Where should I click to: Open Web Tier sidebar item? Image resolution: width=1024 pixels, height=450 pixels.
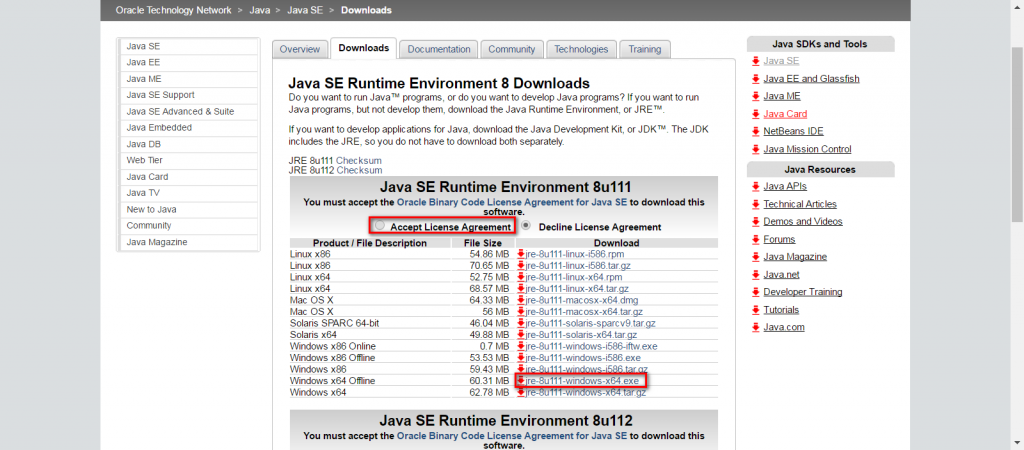click(x=189, y=160)
